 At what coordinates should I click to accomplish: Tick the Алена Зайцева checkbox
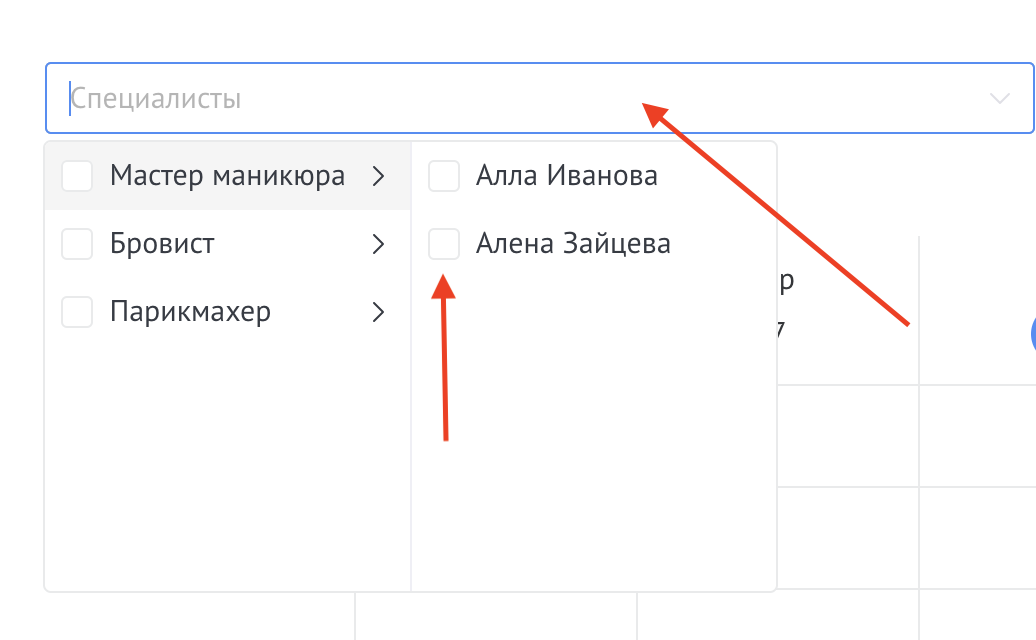tap(444, 243)
